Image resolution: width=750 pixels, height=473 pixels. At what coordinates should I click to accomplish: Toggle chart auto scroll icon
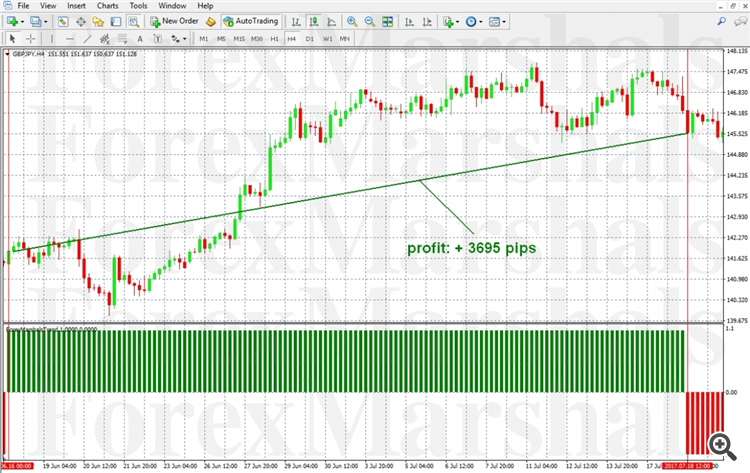[409, 22]
